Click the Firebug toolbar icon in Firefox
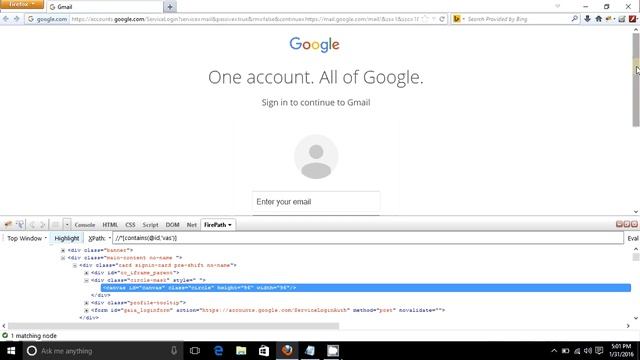The image size is (640, 360). pyautogui.click(x=610, y=19)
